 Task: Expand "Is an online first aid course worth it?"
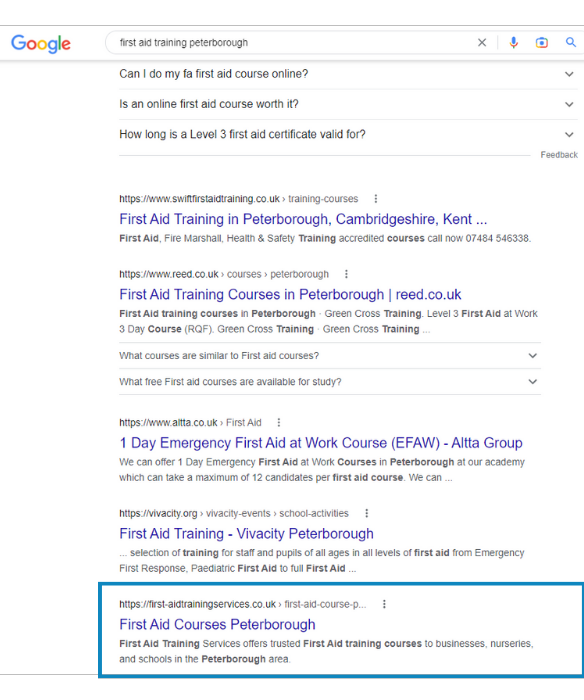[348, 104]
